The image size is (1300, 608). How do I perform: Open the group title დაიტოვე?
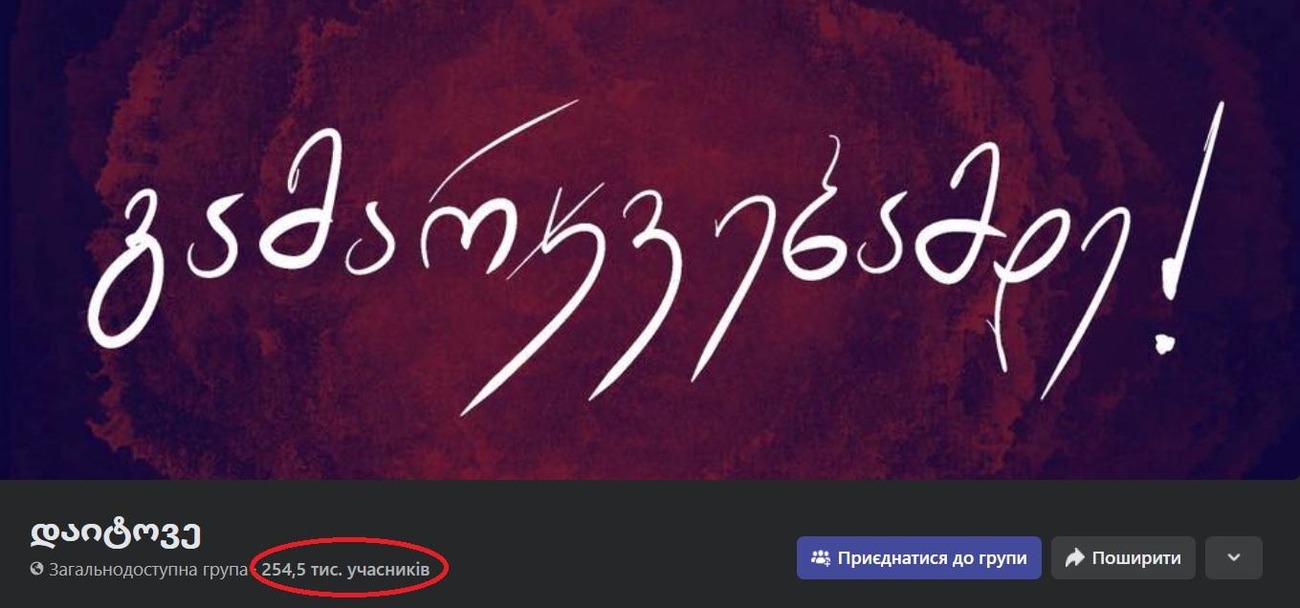point(116,533)
